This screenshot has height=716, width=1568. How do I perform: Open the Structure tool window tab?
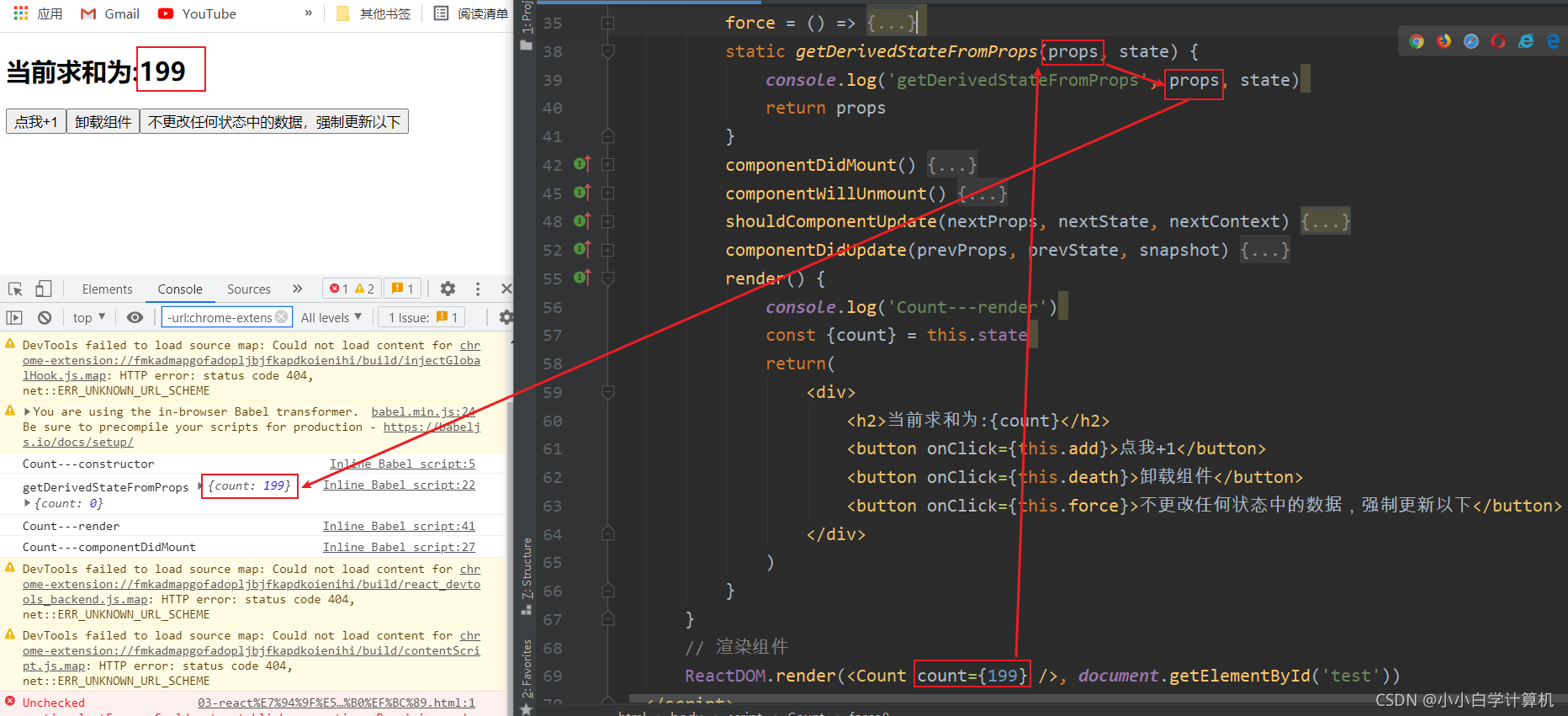(527, 576)
